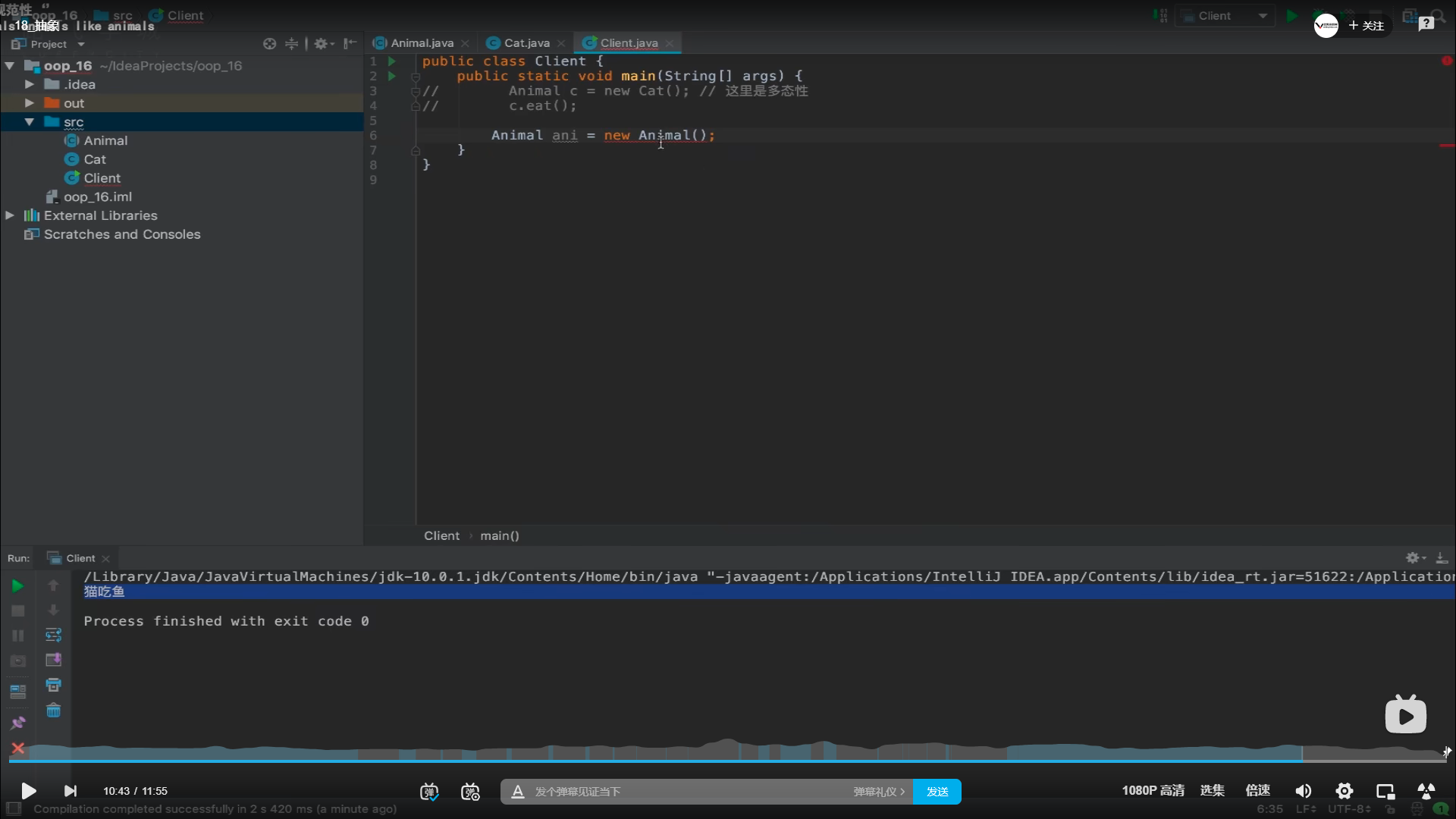Click run gutter arrow beside main method
The width and height of the screenshot is (1456, 819).
pos(392,76)
